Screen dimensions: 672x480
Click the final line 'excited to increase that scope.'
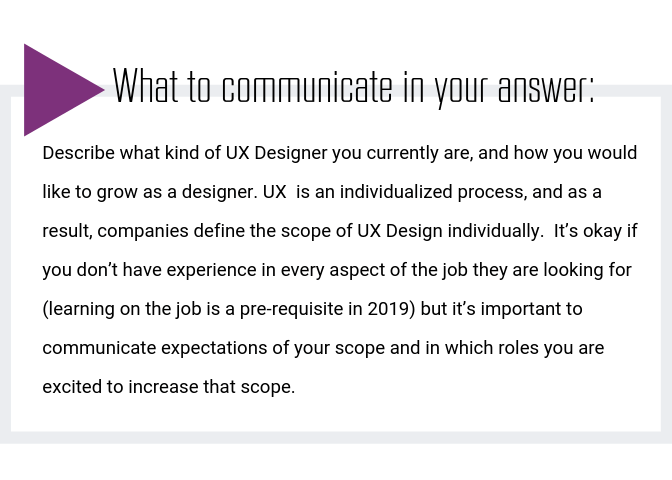[169, 387]
